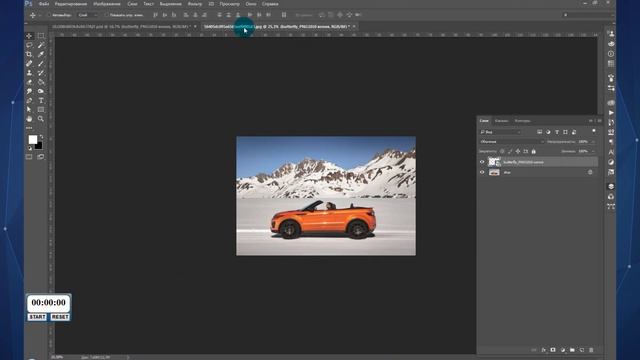The width and height of the screenshot is (640, 360).
Task: Change the screen mode
Action: [x=41, y=157]
